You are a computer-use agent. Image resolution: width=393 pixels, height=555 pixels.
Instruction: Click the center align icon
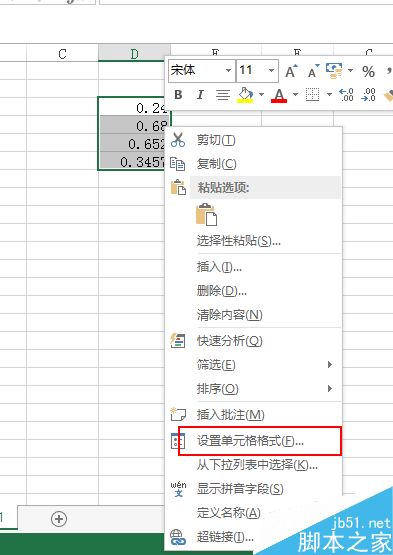[x=223, y=95]
